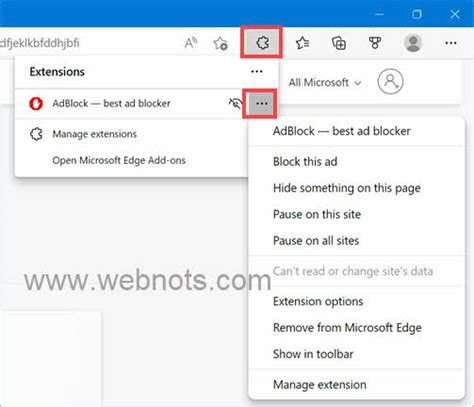The image size is (474, 407).
Task: Expand the All Microsoft dropdown
Action: click(325, 82)
